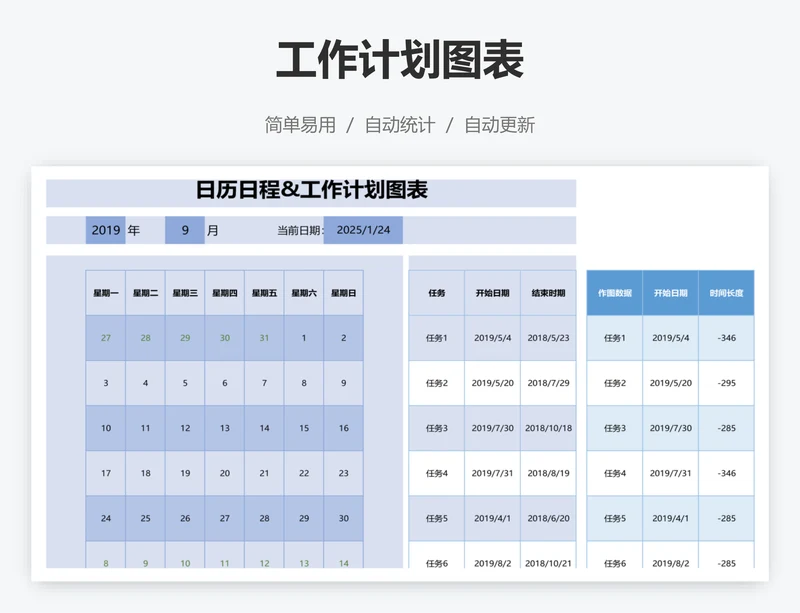Select end date cell 2018/8/19
The width and height of the screenshot is (800, 613).
(548, 473)
